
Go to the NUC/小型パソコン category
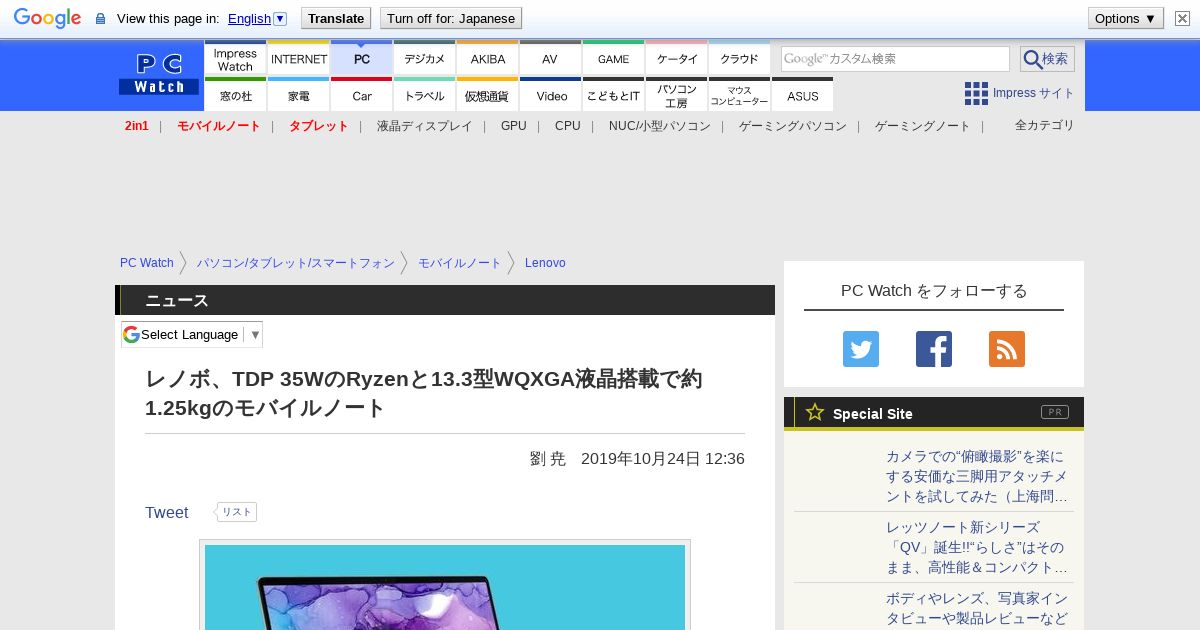point(659,126)
